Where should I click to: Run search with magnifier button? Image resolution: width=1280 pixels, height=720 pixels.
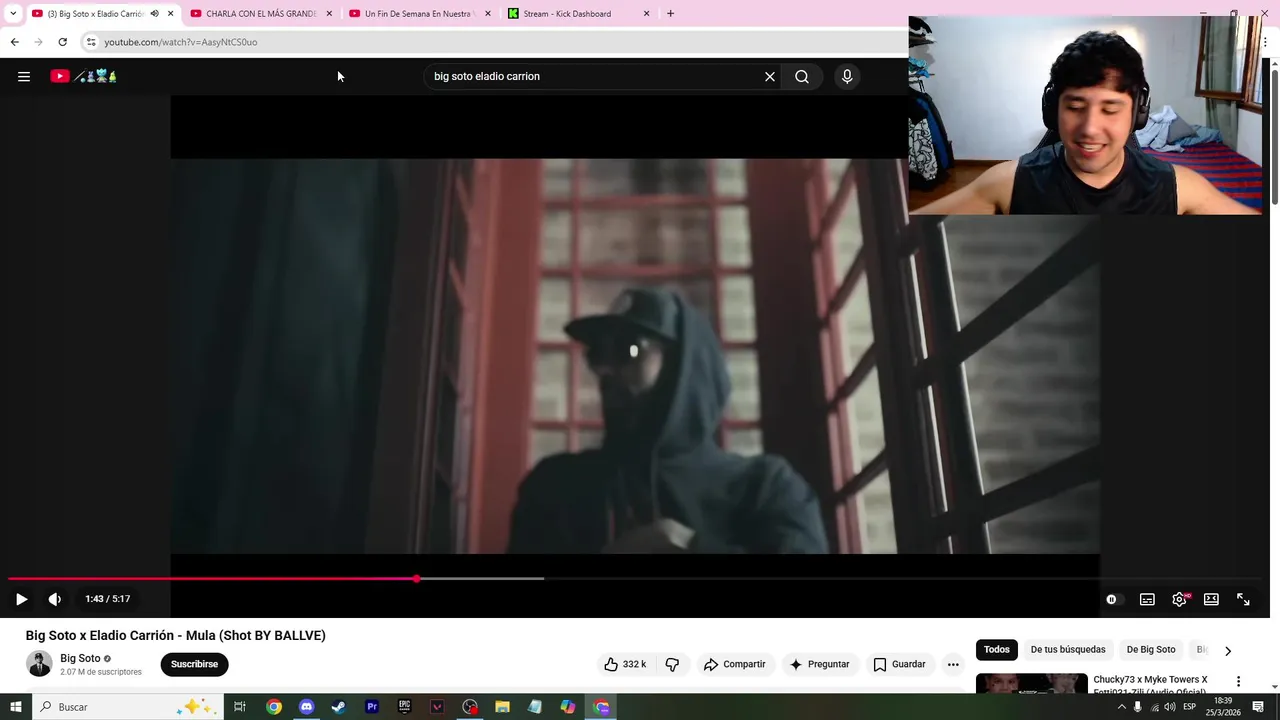802,76
